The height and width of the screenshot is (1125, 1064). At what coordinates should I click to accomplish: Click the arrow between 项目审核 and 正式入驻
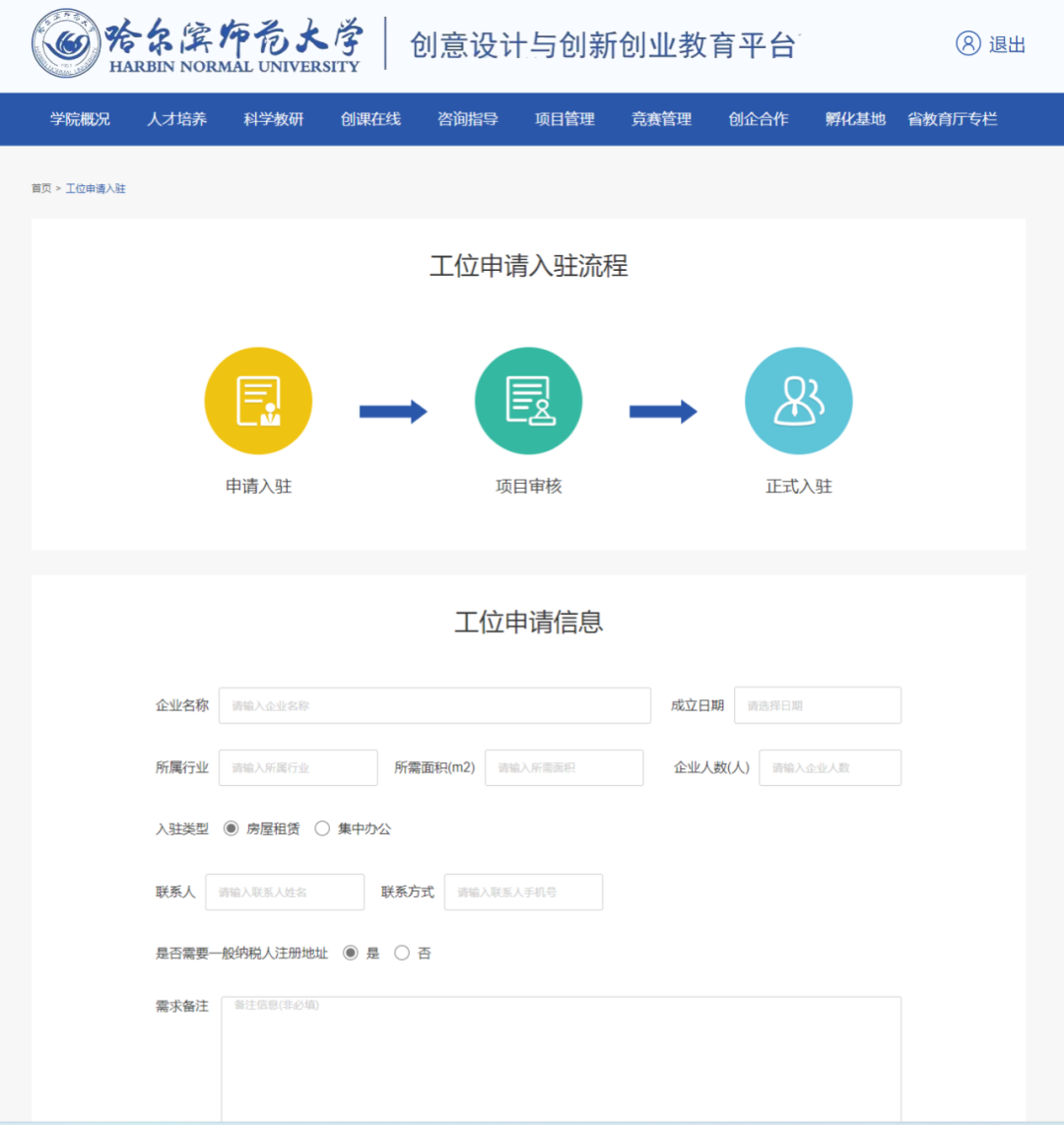click(x=663, y=412)
